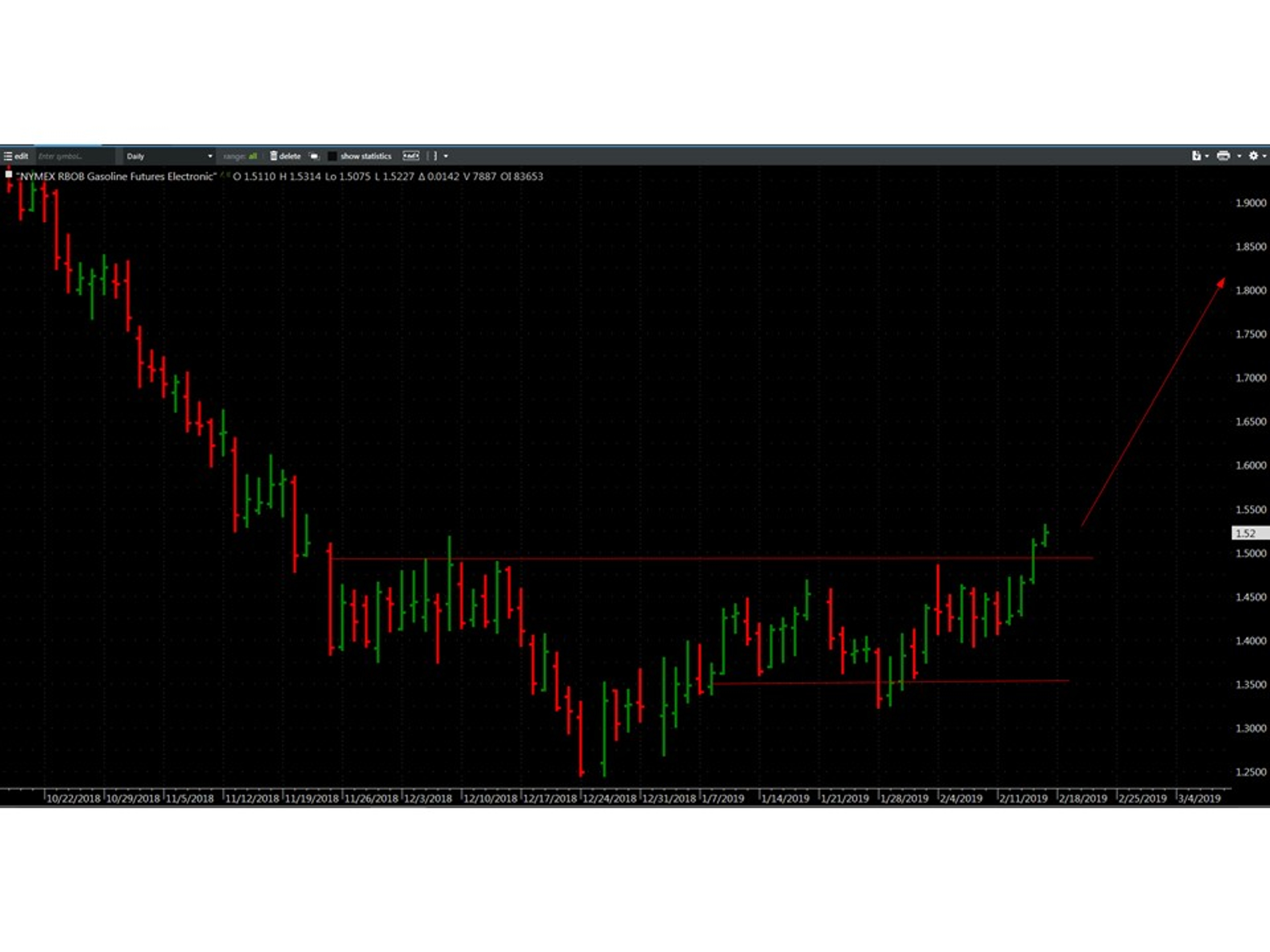The height and width of the screenshot is (952, 1270).
Task: Click the range all setting
Action: 240,156
